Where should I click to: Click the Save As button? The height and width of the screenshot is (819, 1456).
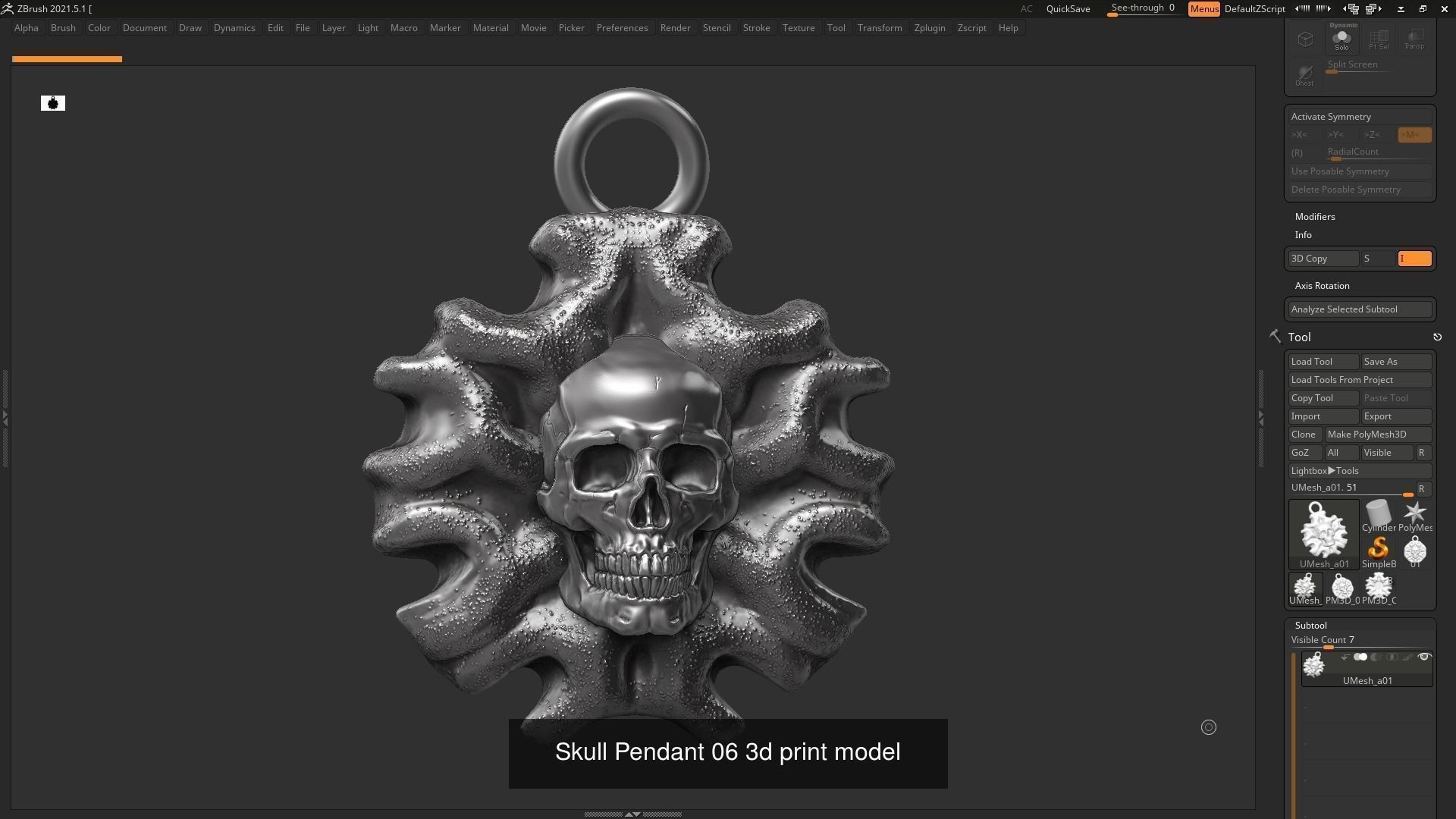[1396, 362]
